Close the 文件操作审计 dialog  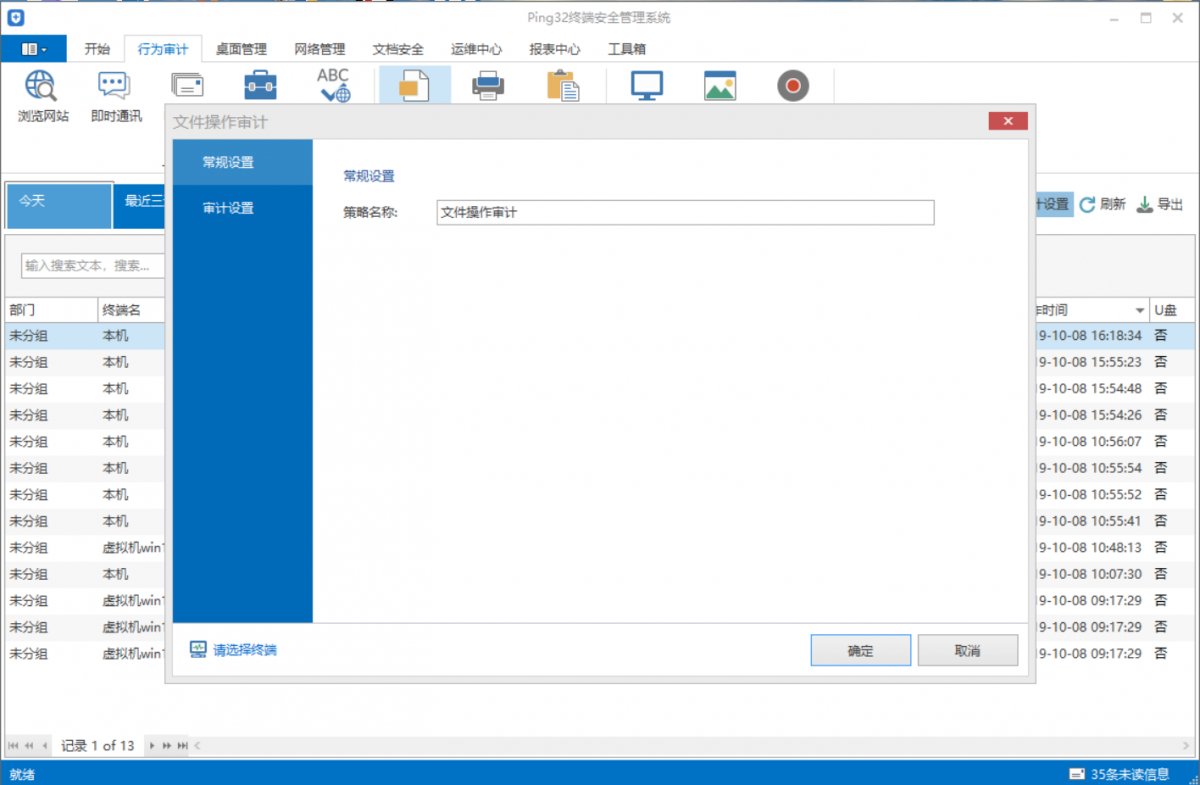1008,121
